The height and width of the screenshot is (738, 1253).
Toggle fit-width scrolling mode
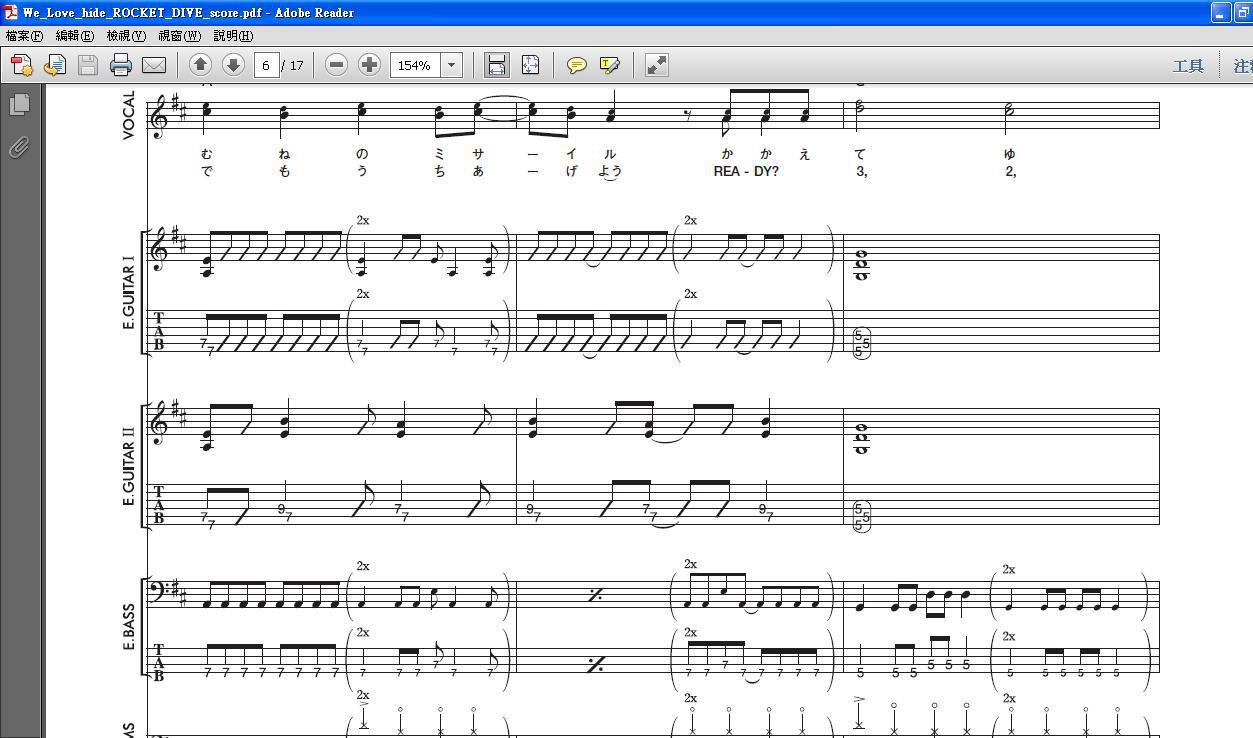pyautogui.click(x=496, y=65)
